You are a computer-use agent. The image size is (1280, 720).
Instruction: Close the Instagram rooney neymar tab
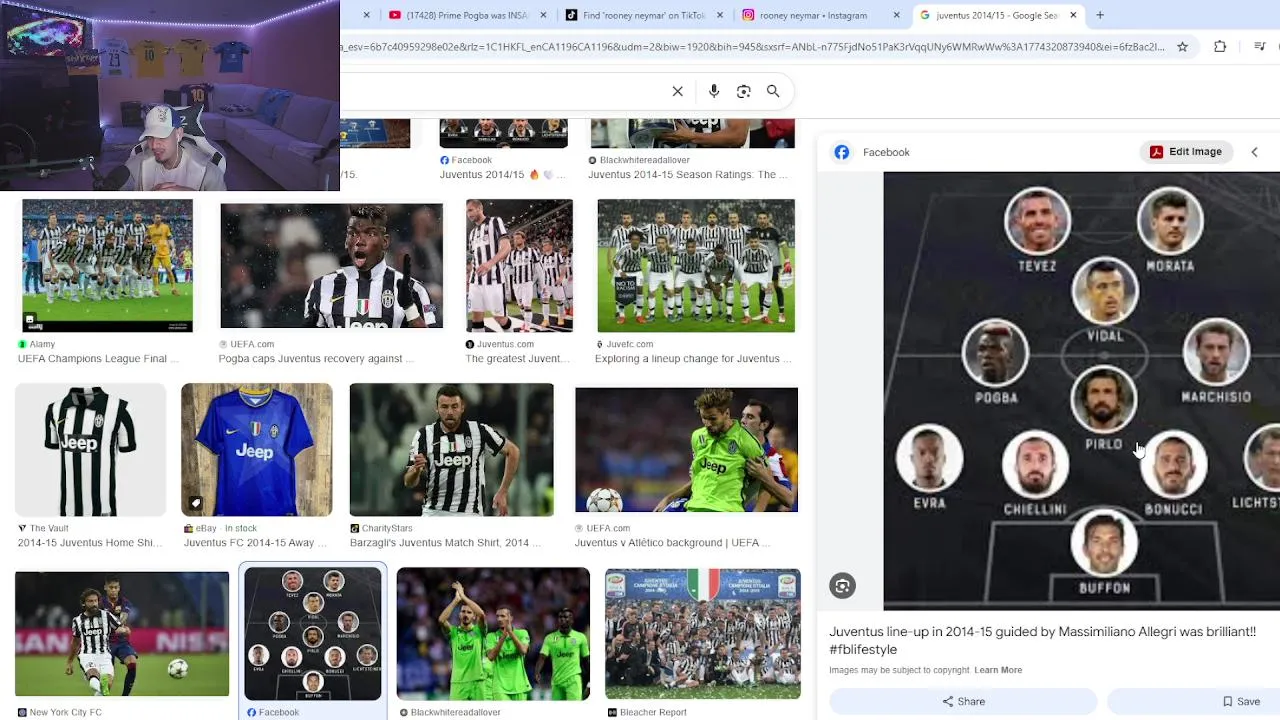(896, 15)
